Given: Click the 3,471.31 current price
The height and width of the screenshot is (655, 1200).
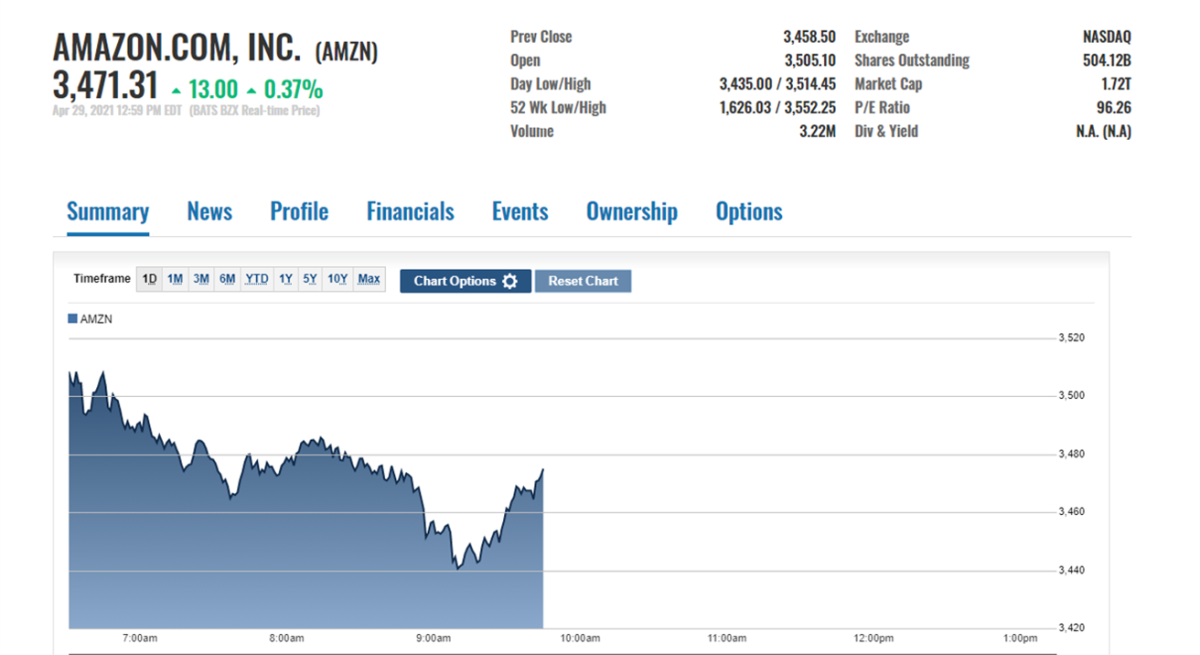Looking at the screenshot, I should 105,85.
